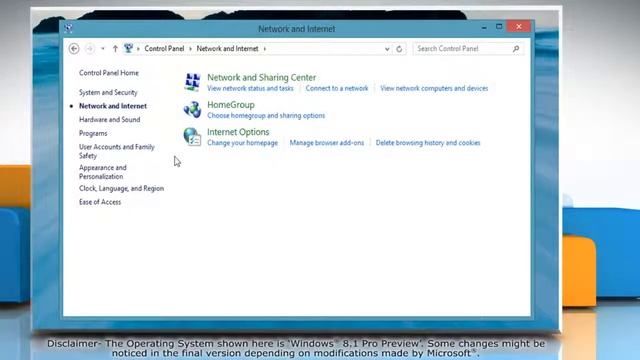
Task: Open View network status and tasks
Action: click(x=250, y=88)
